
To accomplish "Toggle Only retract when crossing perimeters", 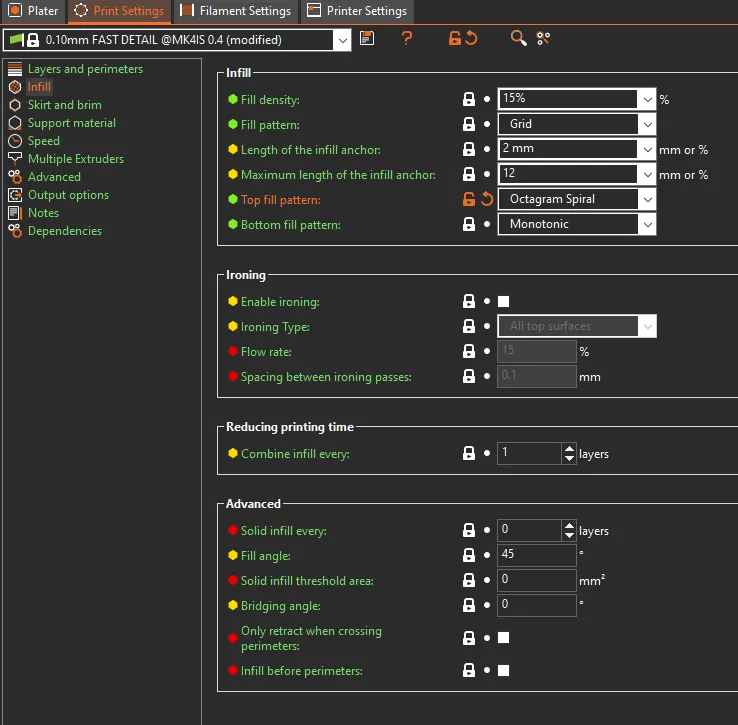I will coord(504,637).
